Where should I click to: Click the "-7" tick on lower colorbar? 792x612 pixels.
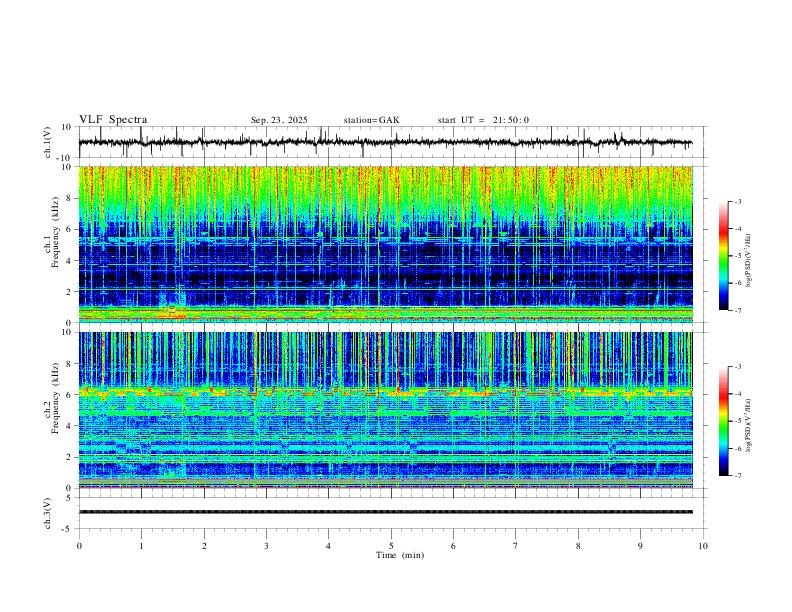coord(738,476)
